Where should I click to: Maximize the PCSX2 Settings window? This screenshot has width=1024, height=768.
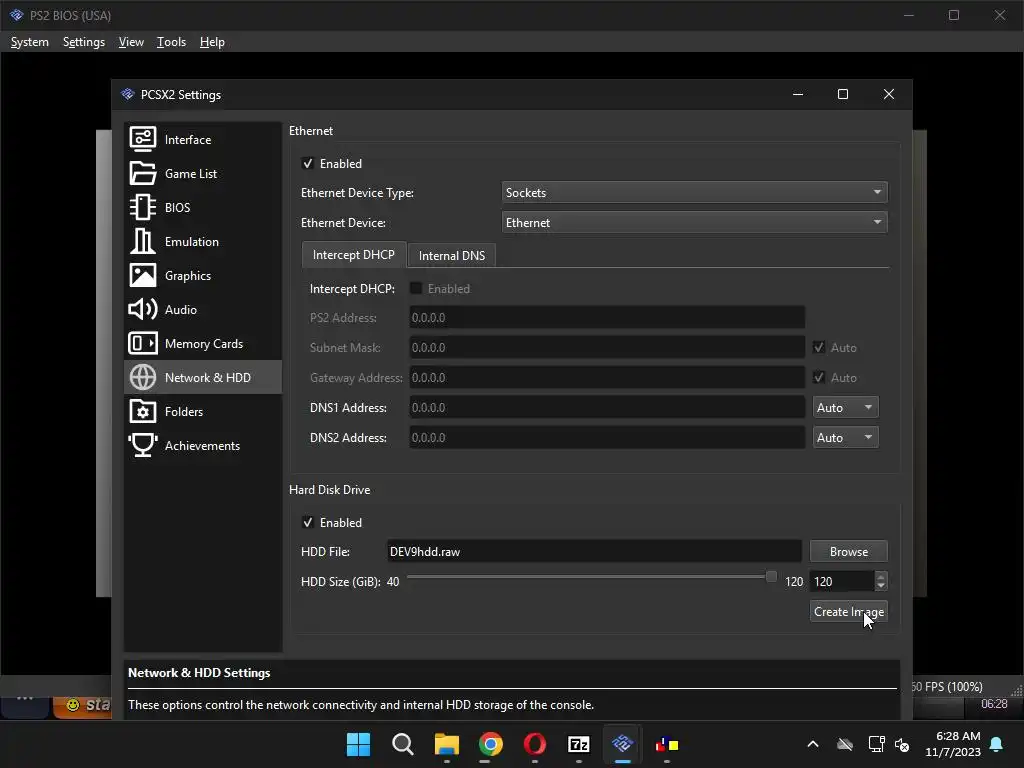(842, 94)
